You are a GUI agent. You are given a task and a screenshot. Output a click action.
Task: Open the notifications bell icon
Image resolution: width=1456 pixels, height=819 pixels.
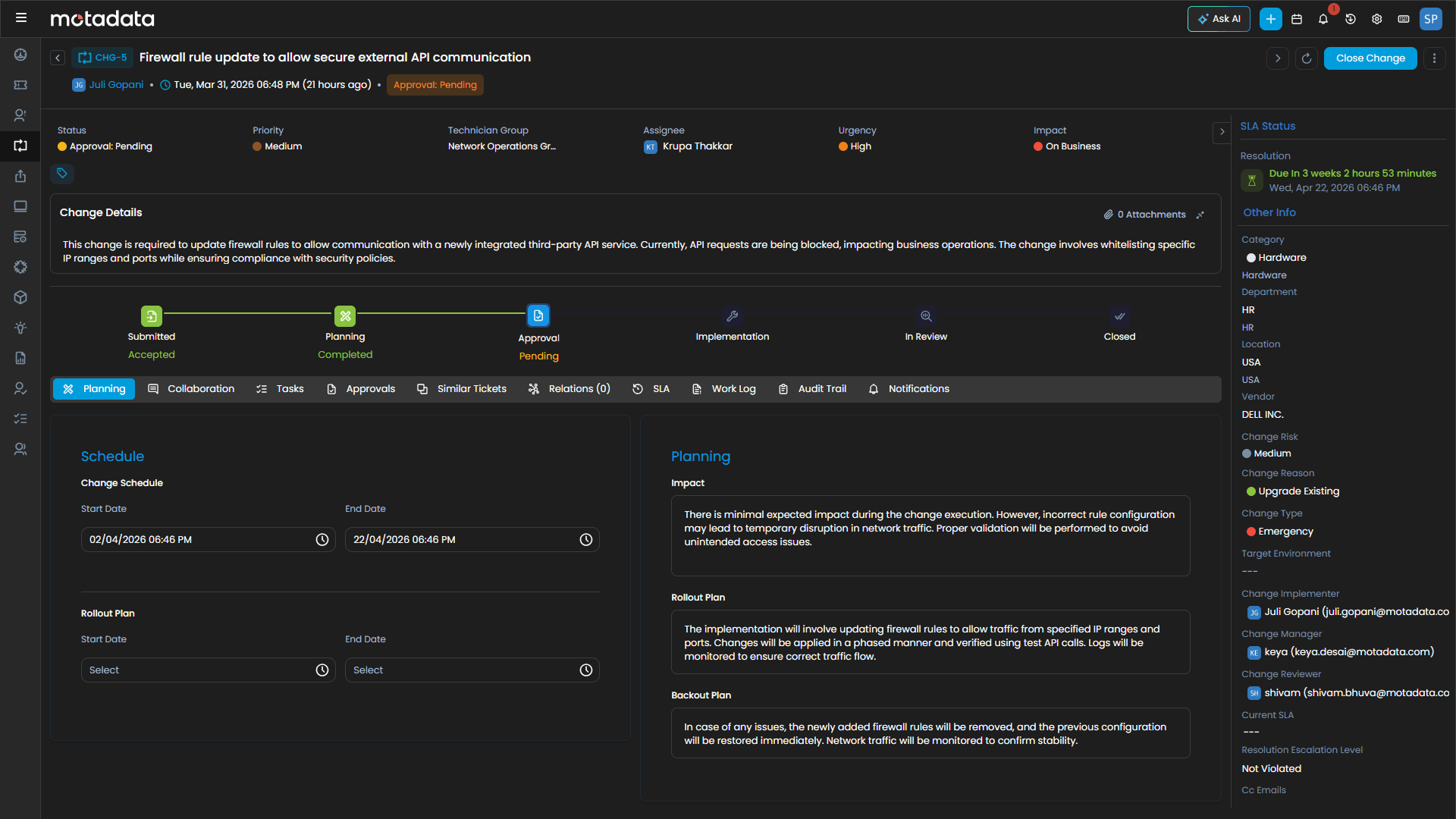[1323, 19]
